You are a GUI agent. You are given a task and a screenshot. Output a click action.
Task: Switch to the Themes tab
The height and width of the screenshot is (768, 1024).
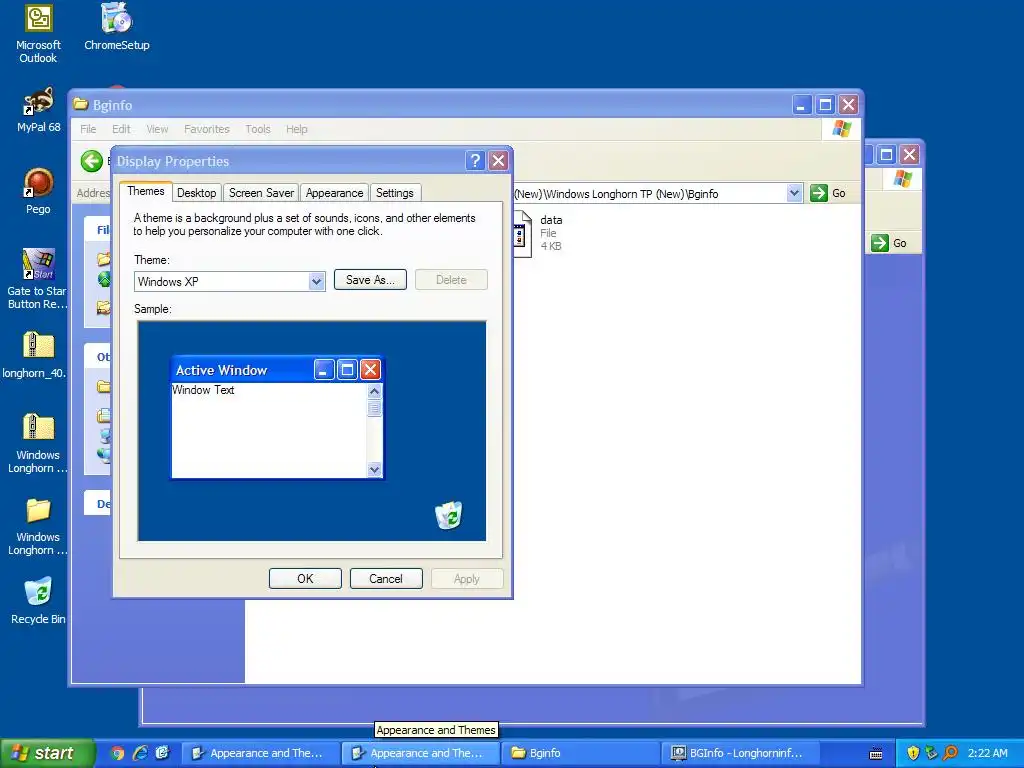coord(146,191)
